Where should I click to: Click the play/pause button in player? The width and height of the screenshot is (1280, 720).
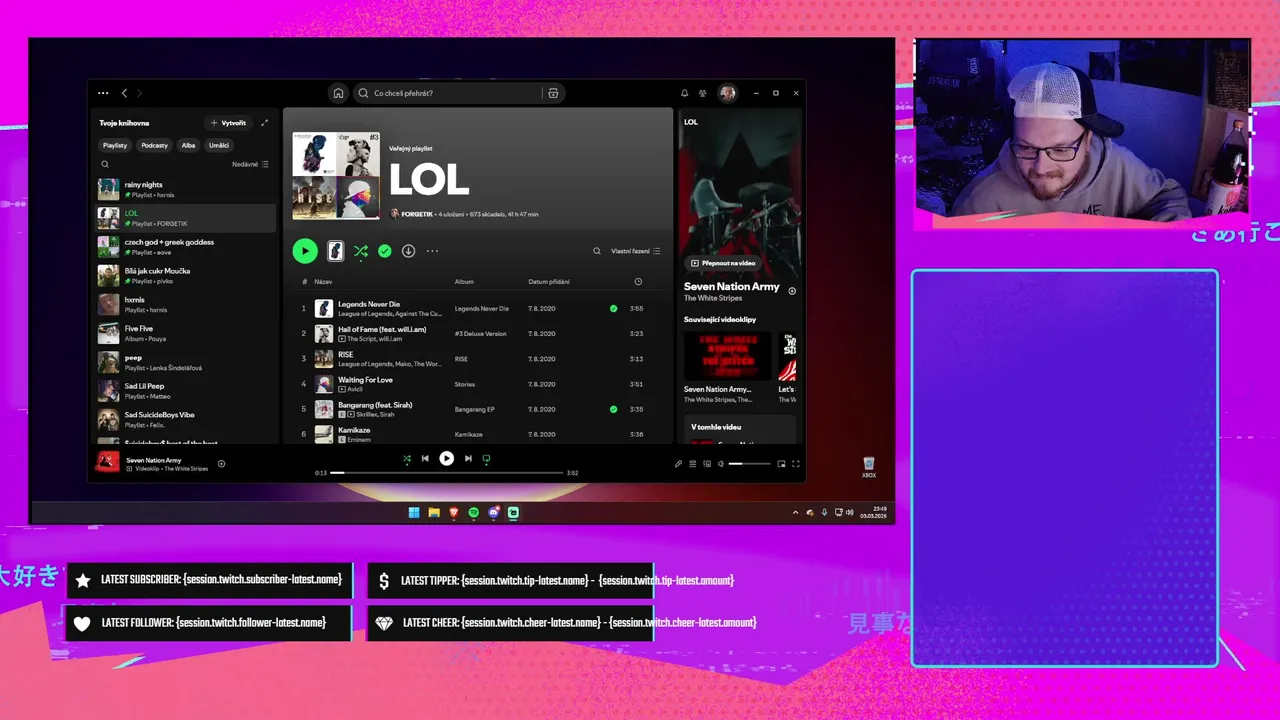(446, 459)
